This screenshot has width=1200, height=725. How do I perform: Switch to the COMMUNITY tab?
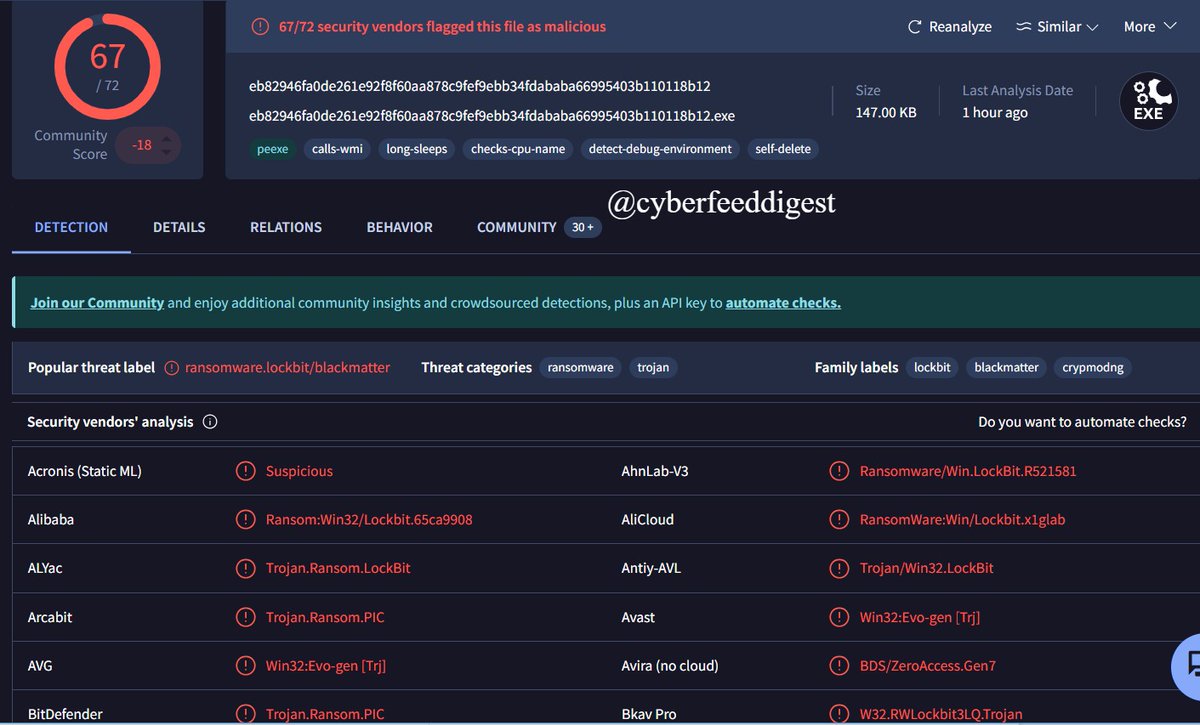(x=516, y=227)
